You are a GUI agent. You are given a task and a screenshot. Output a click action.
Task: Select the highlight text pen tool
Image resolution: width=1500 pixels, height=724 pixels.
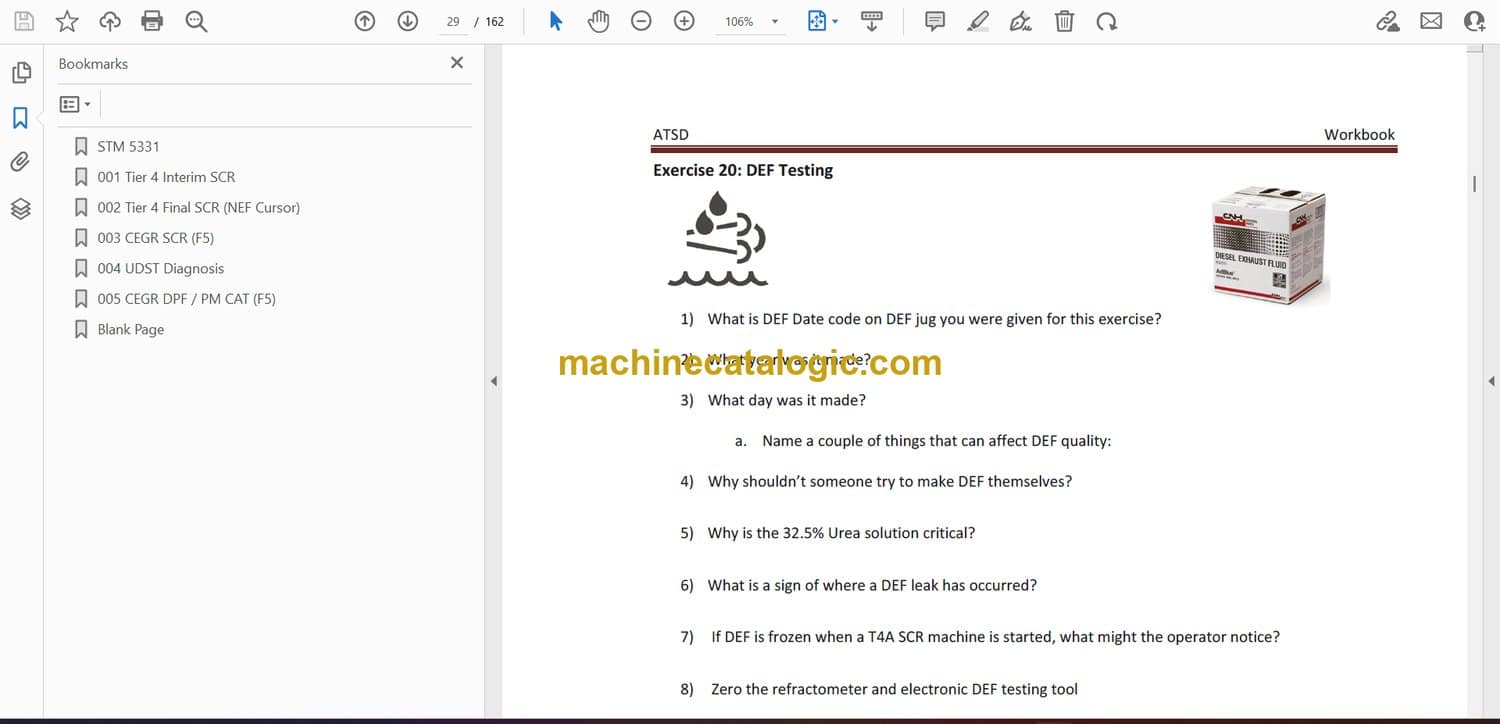(978, 21)
